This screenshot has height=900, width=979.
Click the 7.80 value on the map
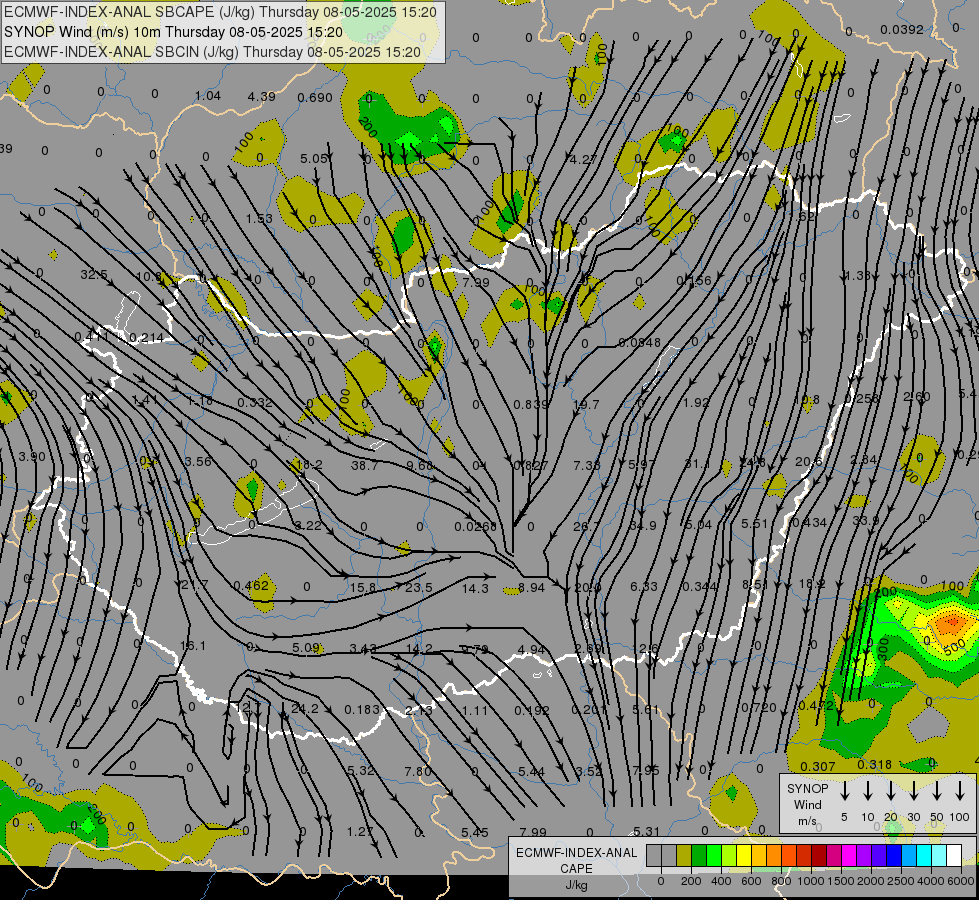pos(418,771)
